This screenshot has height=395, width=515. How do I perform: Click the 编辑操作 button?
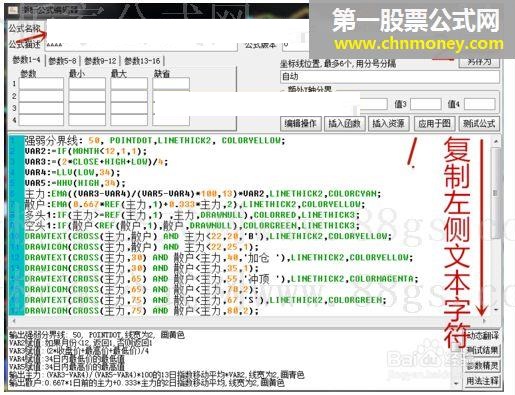[x=301, y=124]
